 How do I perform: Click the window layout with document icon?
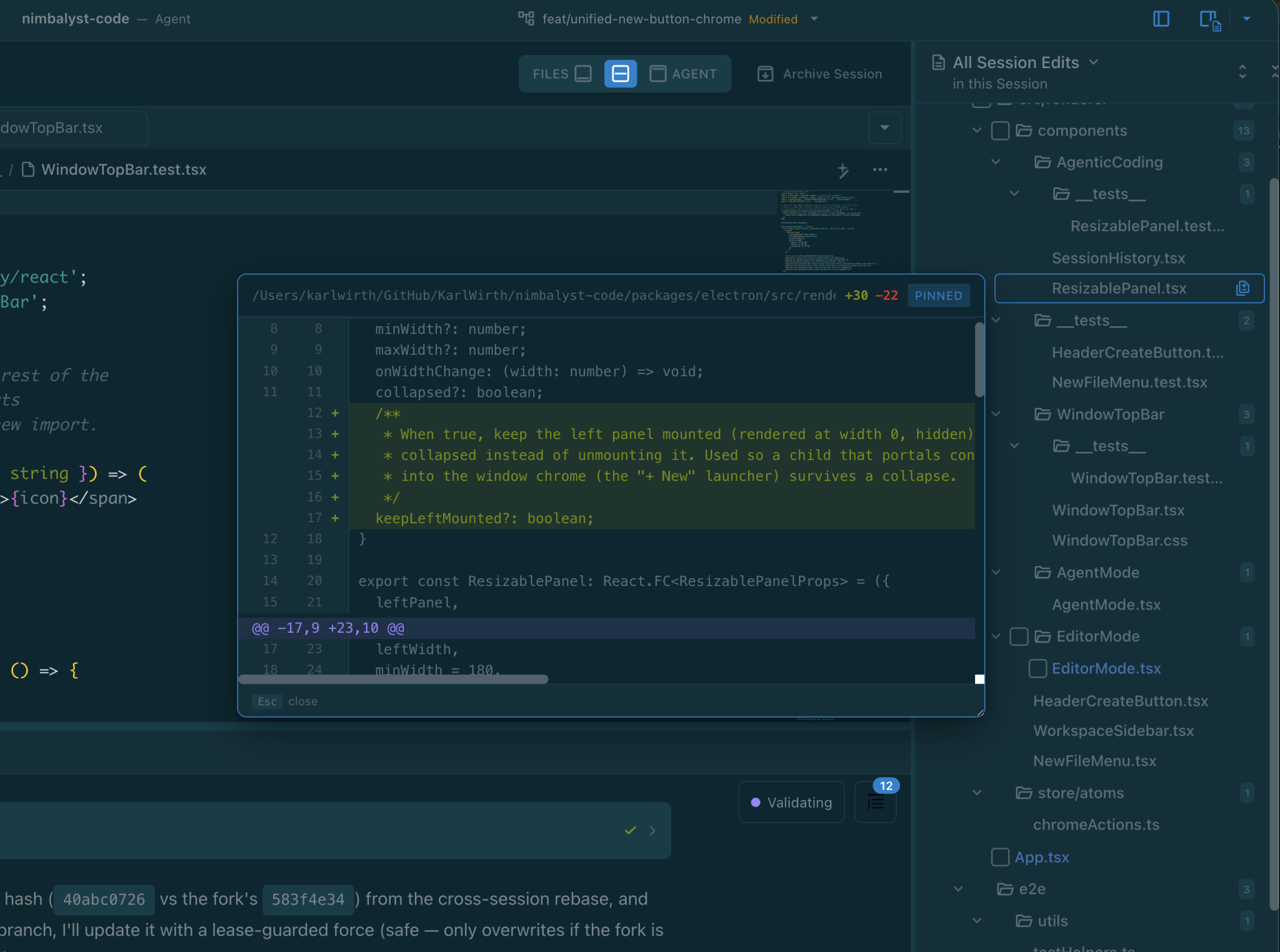point(1210,19)
